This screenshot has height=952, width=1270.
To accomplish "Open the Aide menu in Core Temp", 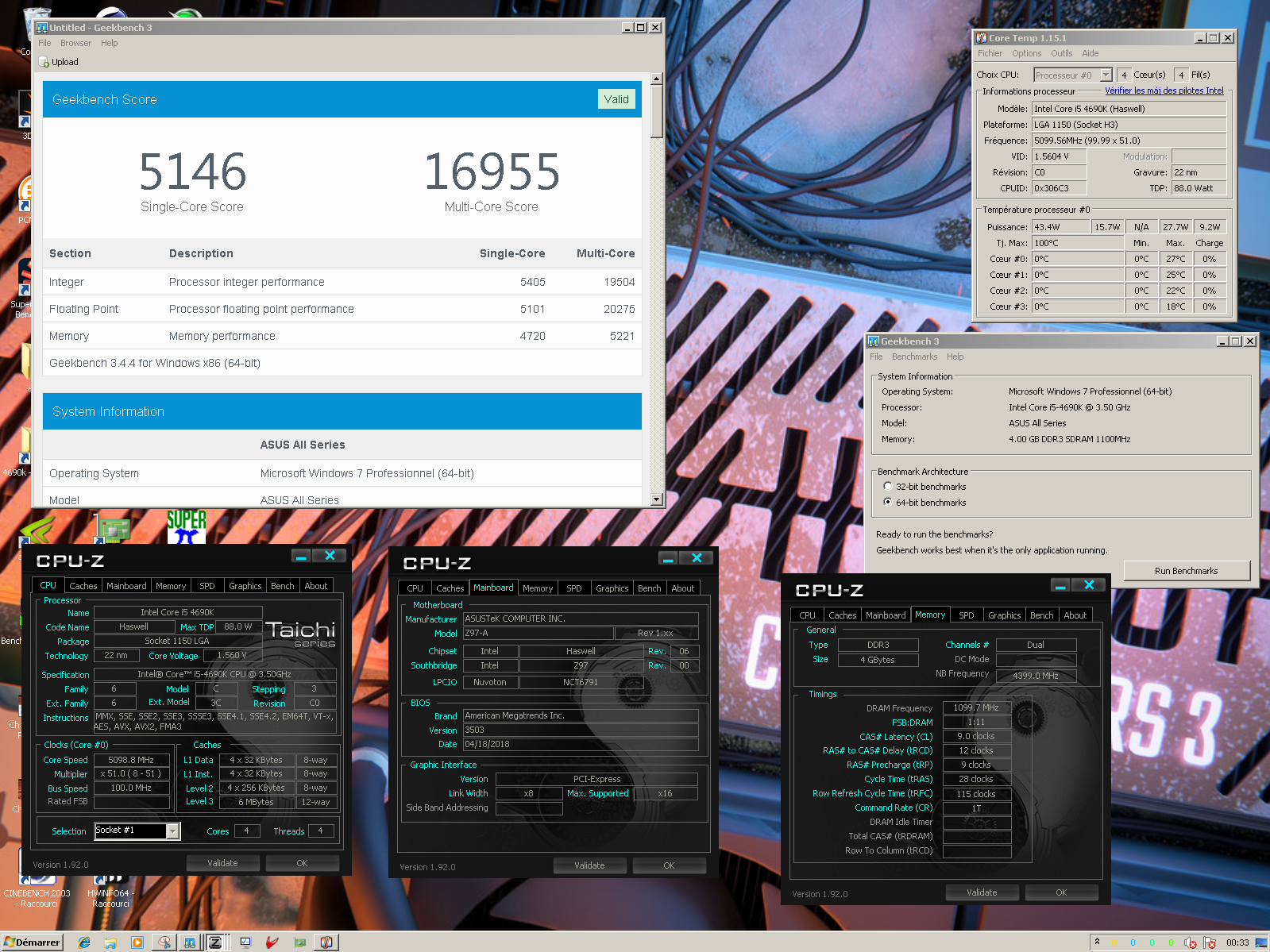I will coord(1091,53).
